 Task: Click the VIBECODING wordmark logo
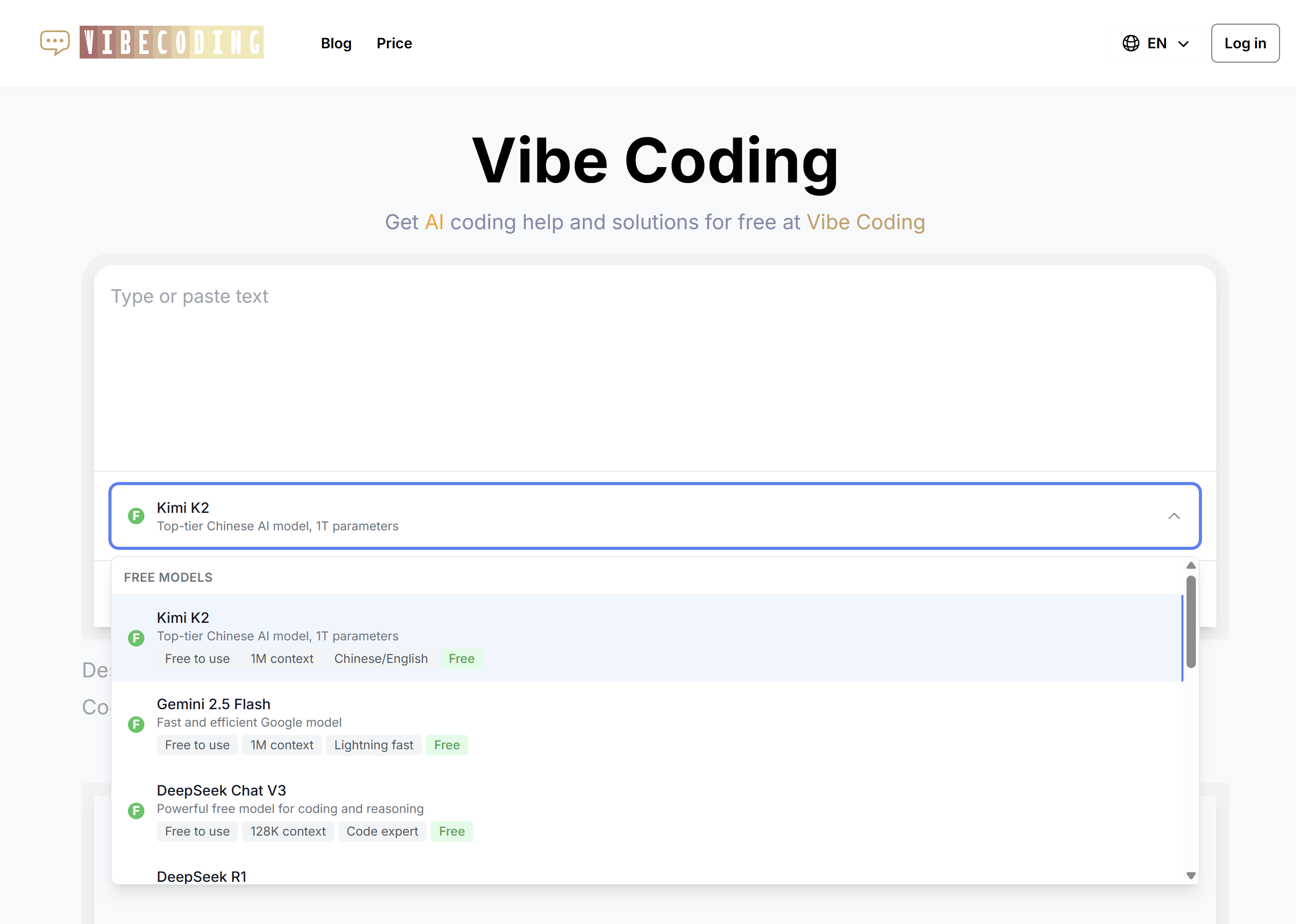click(x=171, y=42)
